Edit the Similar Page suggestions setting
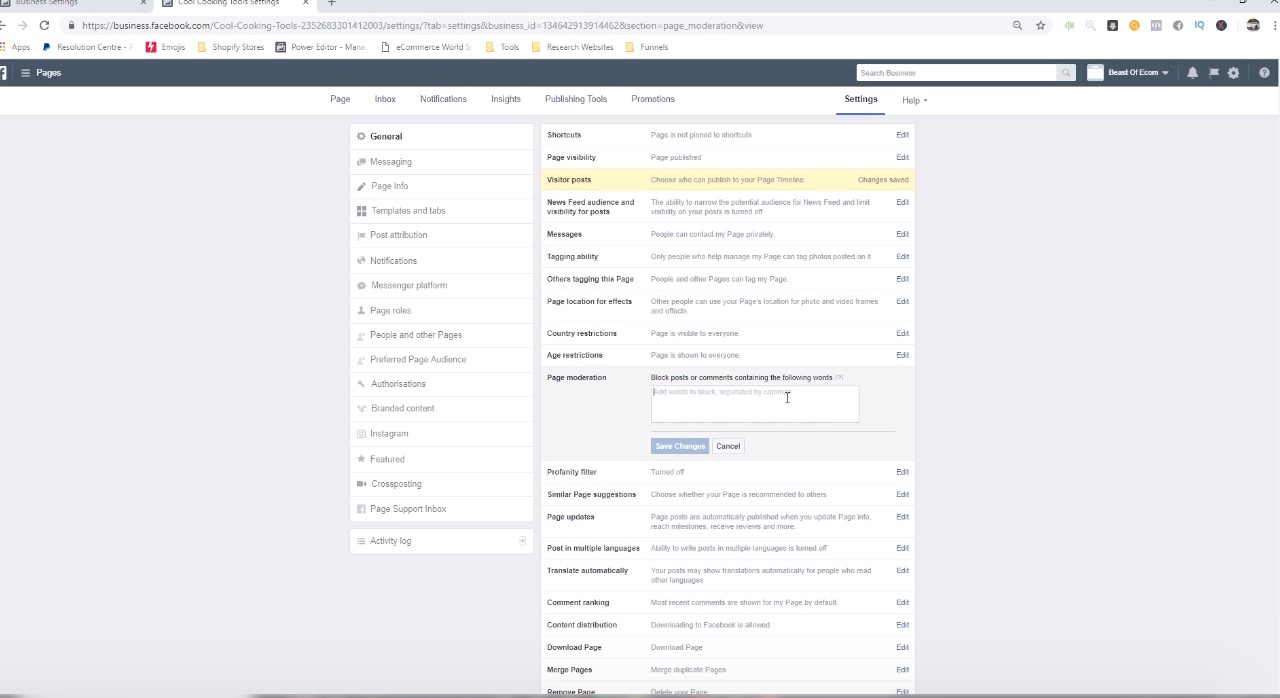This screenshot has height=698, width=1280. click(x=902, y=494)
